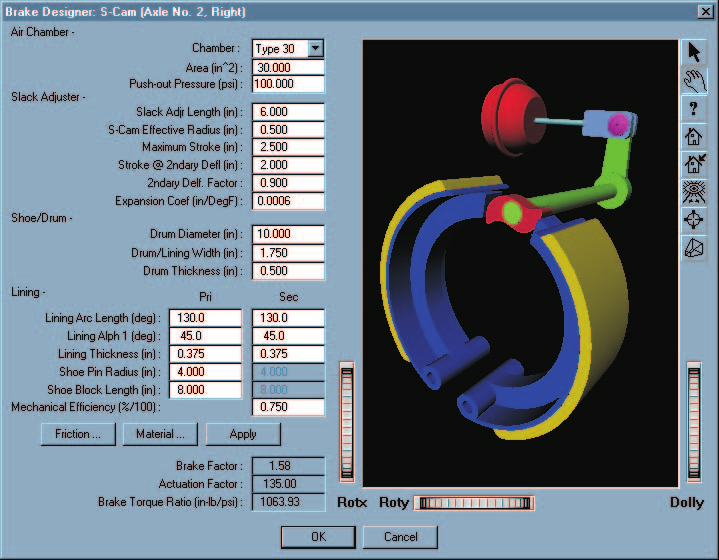
Task: Set current view as home
Action: (694, 164)
